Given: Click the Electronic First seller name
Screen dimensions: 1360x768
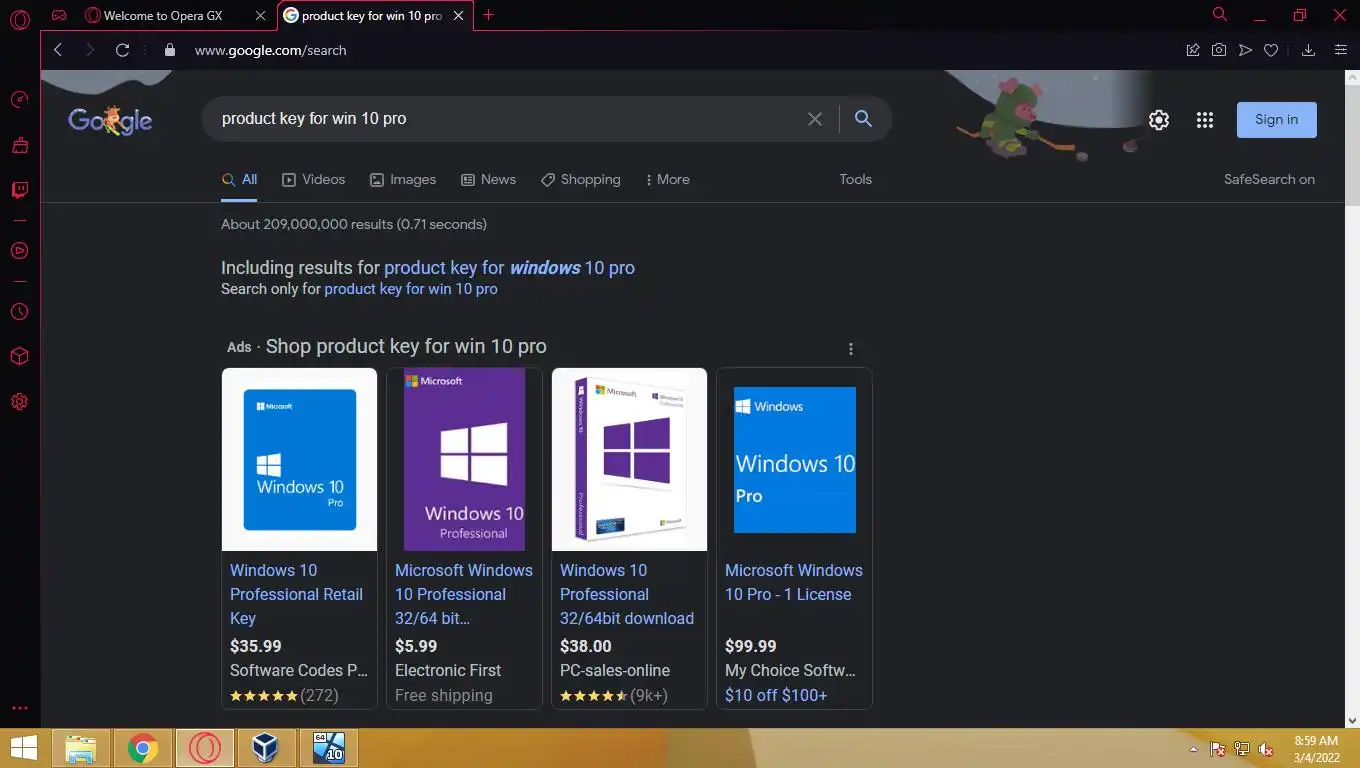Looking at the screenshot, I should pyautogui.click(x=448, y=670).
